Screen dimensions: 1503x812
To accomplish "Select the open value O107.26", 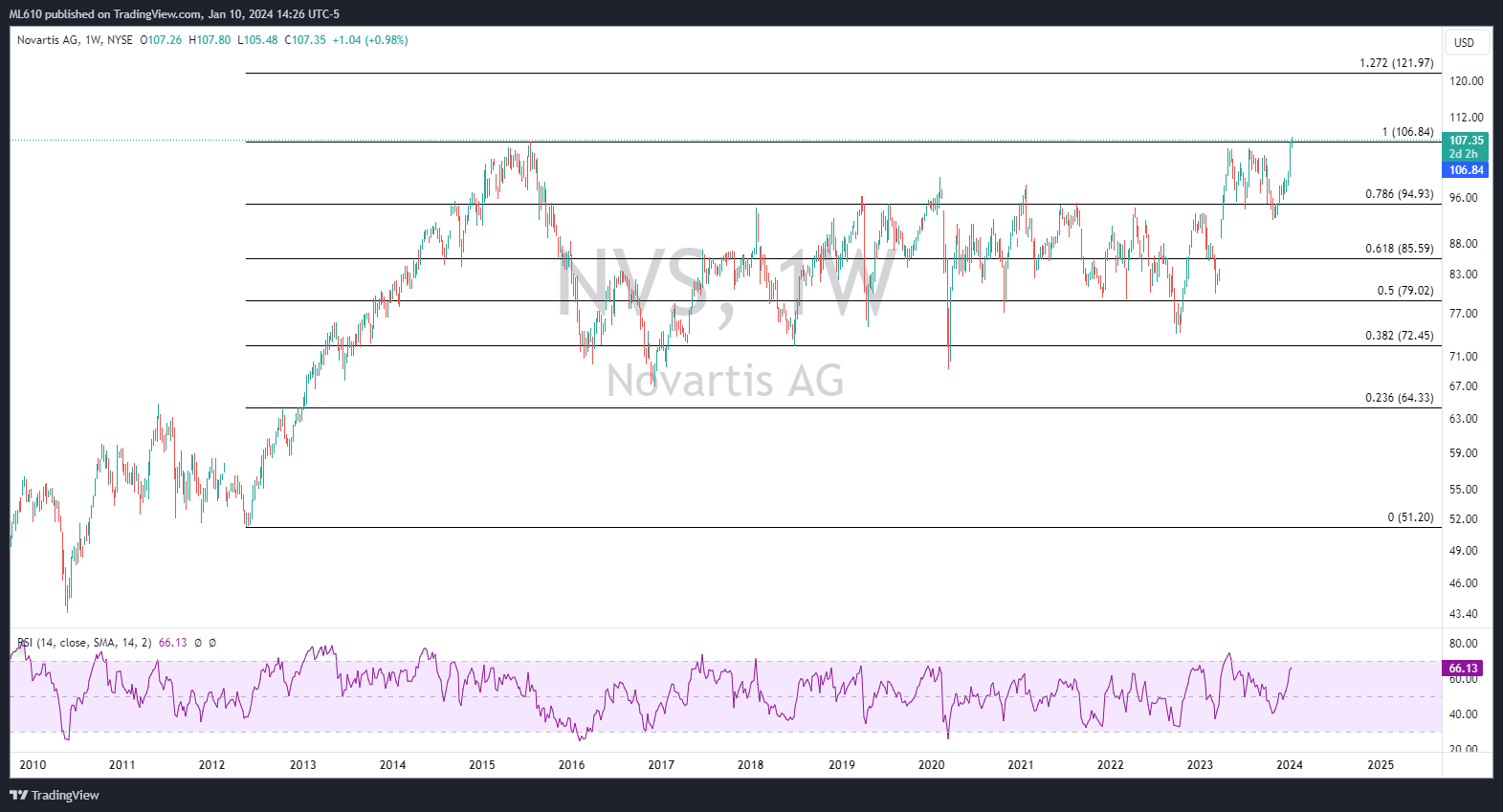I will coord(161,40).
